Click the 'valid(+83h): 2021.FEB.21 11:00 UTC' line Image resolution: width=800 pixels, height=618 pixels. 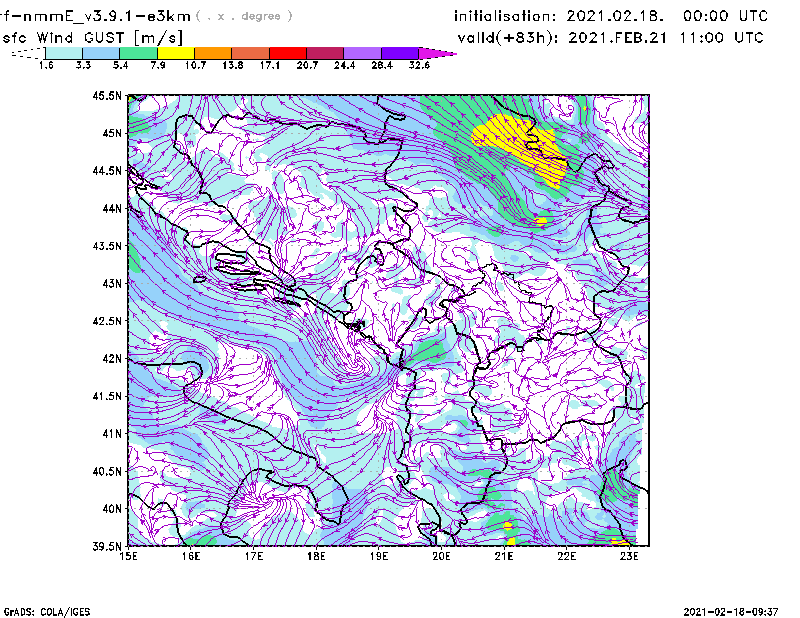pyautogui.click(x=610, y=38)
